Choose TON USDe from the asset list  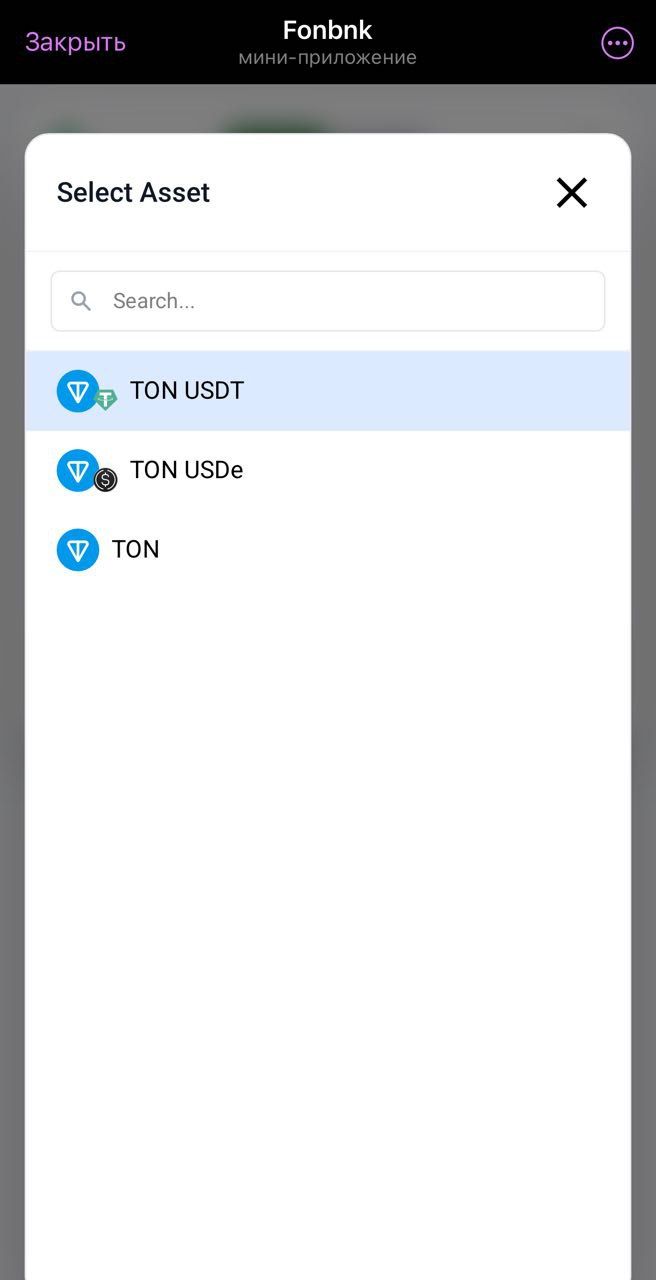click(328, 470)
